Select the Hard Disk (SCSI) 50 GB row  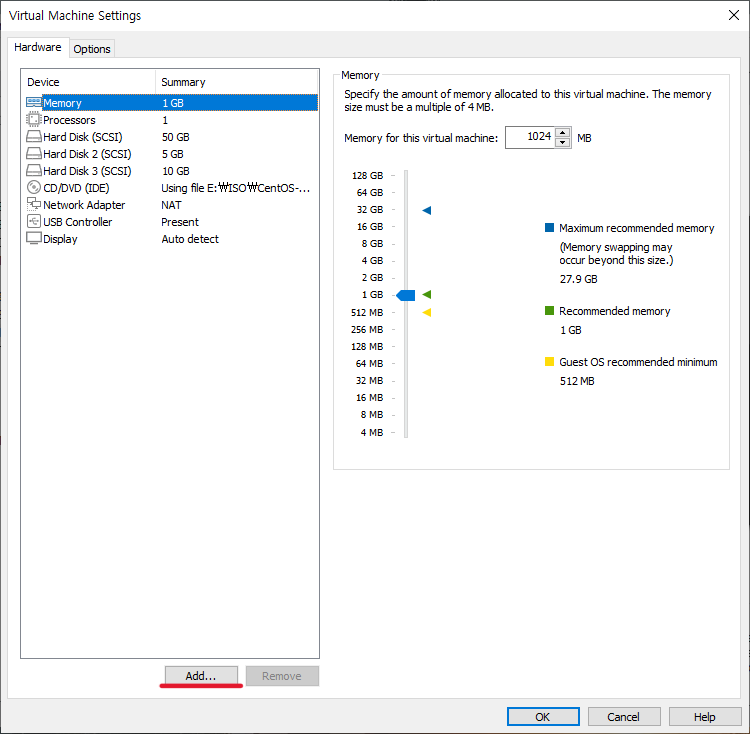[x=171, y=137]
